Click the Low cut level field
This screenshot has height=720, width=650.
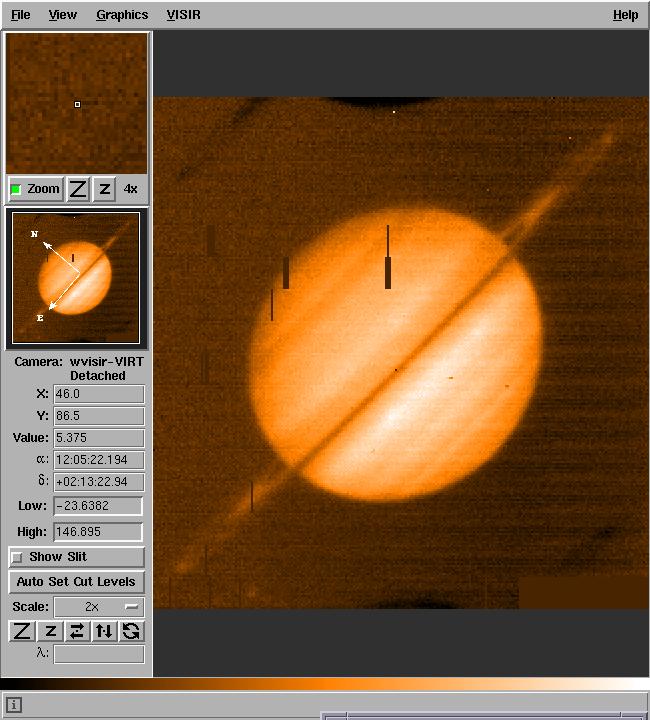click(x=98, y=506)
